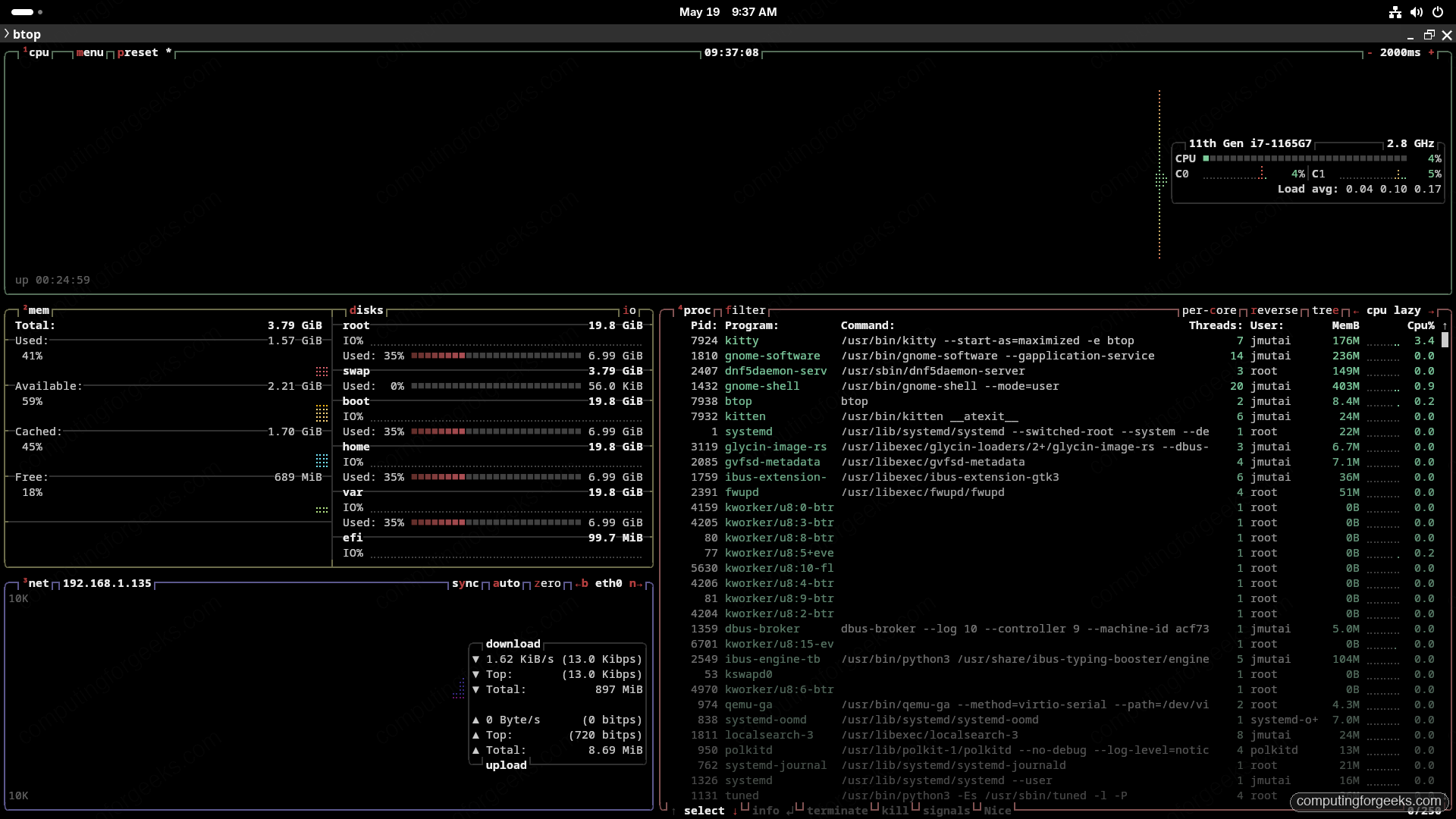Screen dimensions: 1456x819
Task: Open the process filter field
Action: tap(745, 310)
